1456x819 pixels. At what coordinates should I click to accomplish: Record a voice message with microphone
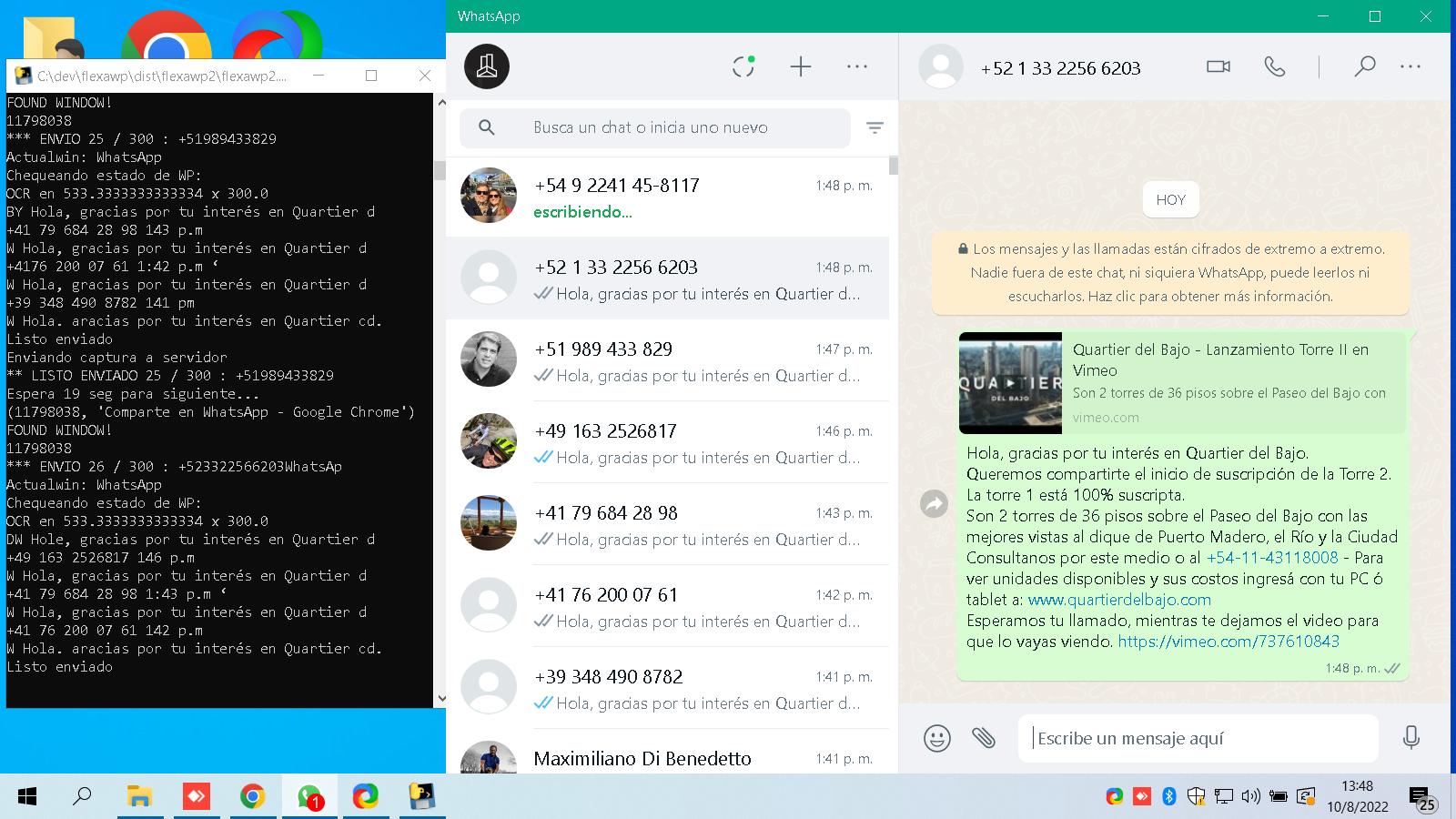[1411, 738]
